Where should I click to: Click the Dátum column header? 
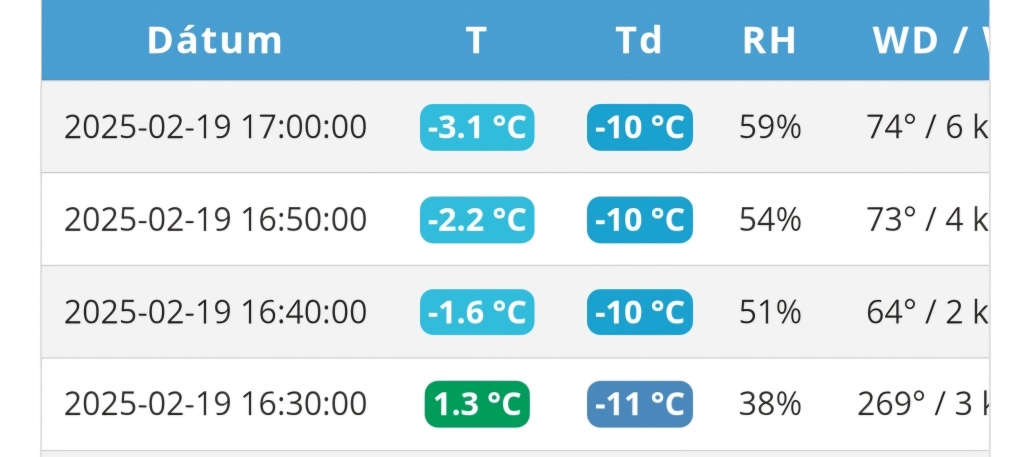pos(215,41)
